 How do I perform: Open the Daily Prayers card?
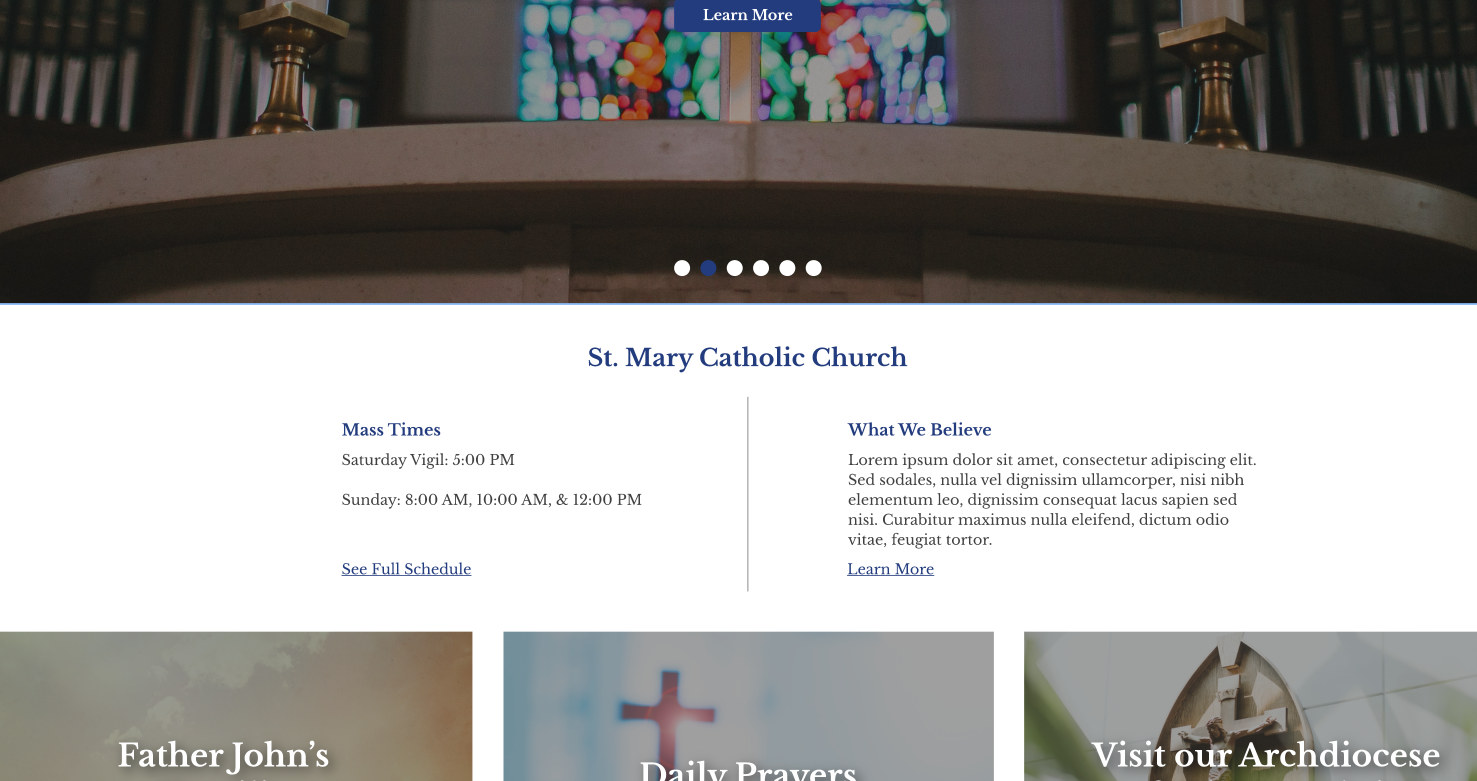coord(748,720)
